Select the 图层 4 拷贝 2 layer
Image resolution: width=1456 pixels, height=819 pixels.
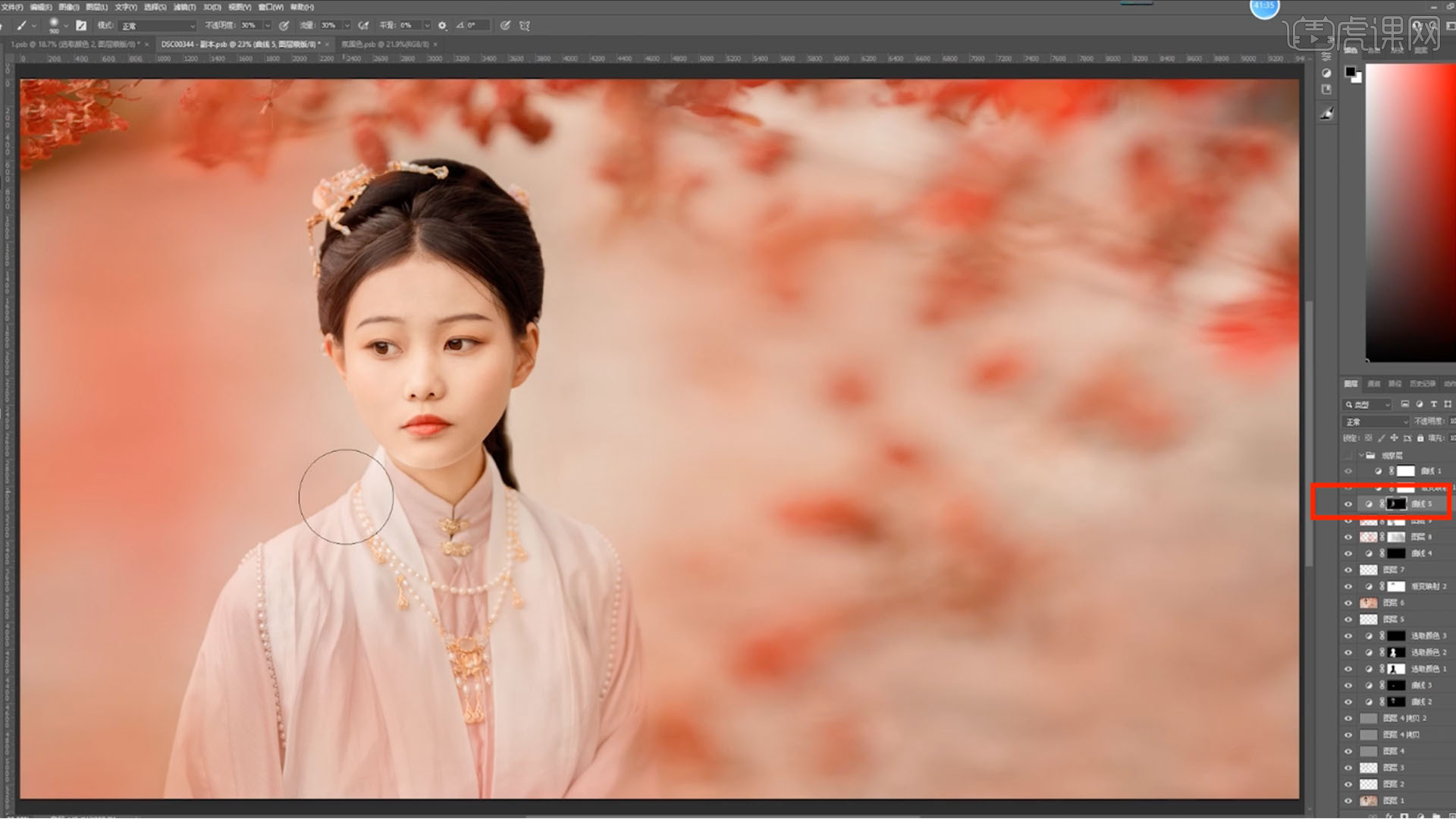point(1404,718)
